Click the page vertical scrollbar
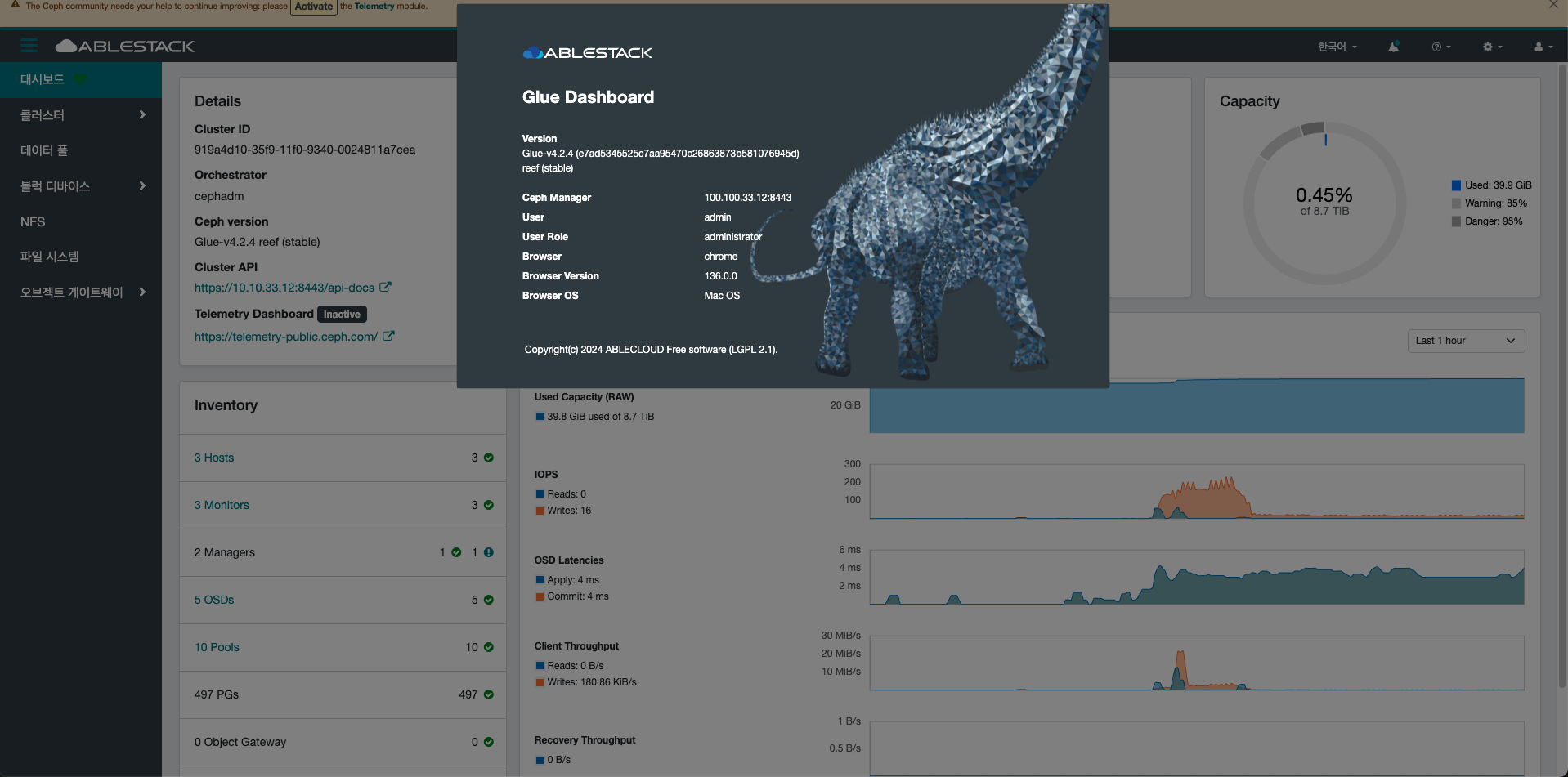 (1563, 376)
